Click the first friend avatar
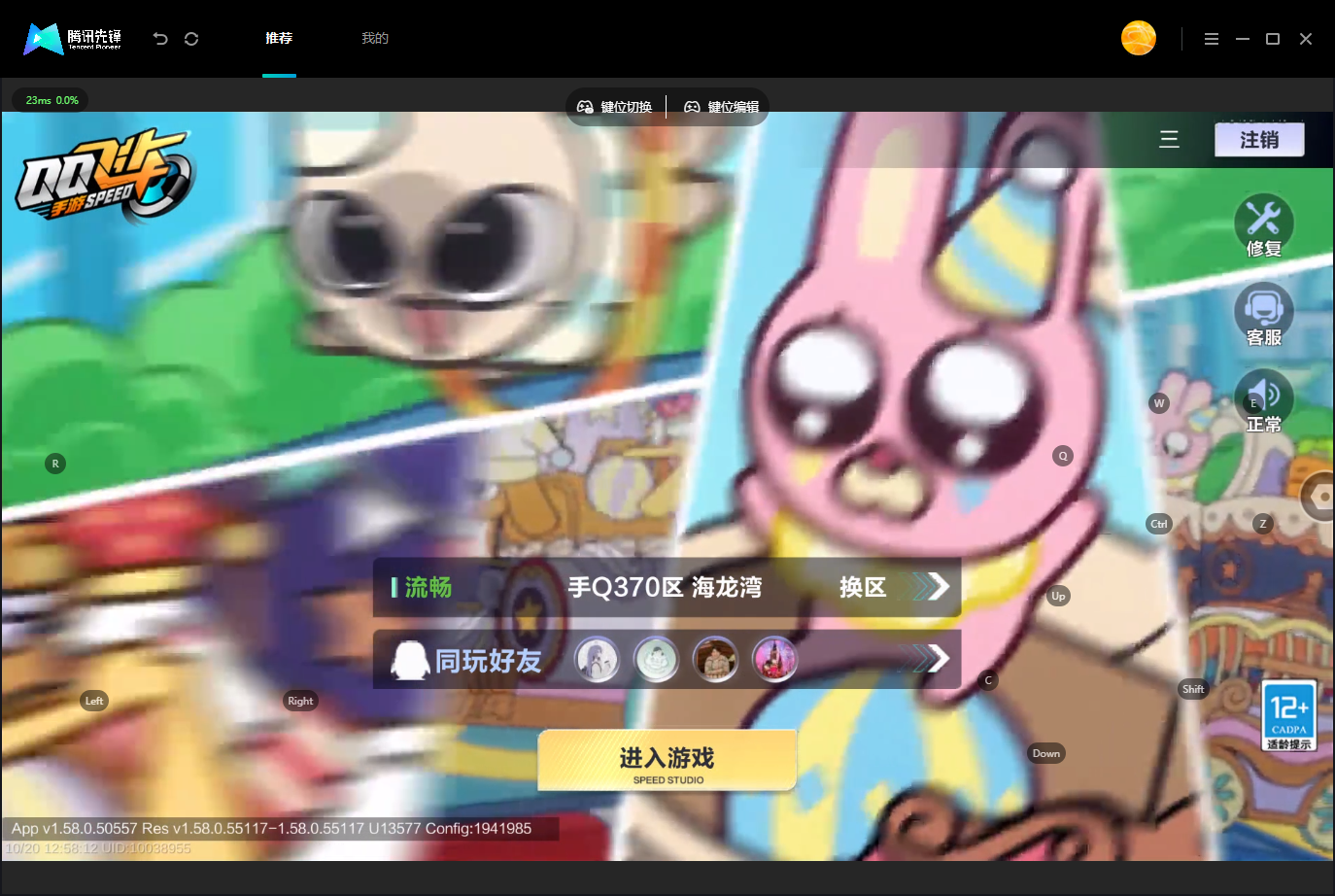This screenshot has width=1335, height=896. tap(598, 660)
